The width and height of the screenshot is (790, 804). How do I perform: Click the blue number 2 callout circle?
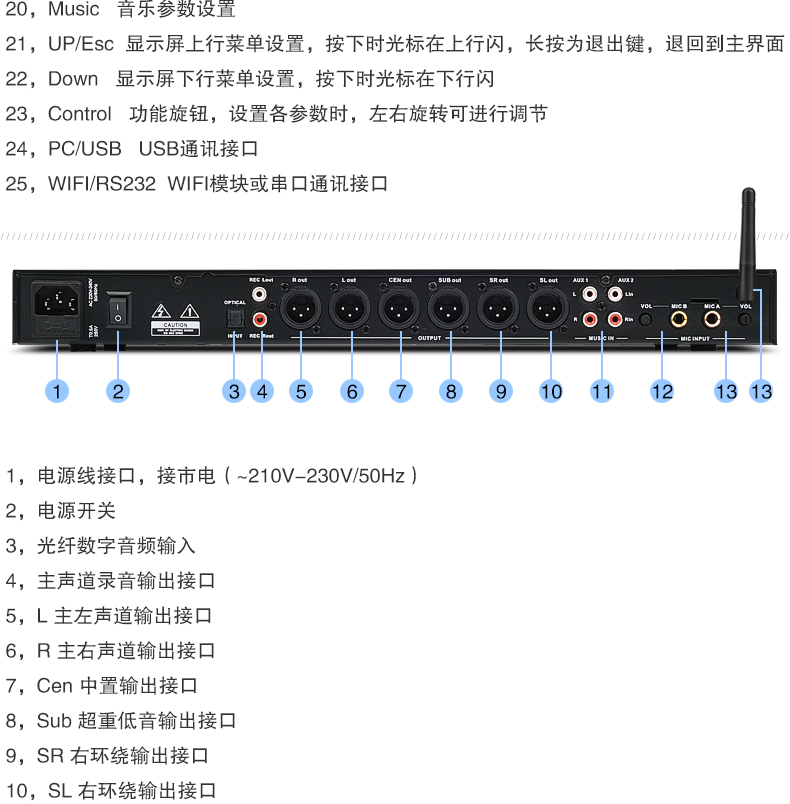118,391
